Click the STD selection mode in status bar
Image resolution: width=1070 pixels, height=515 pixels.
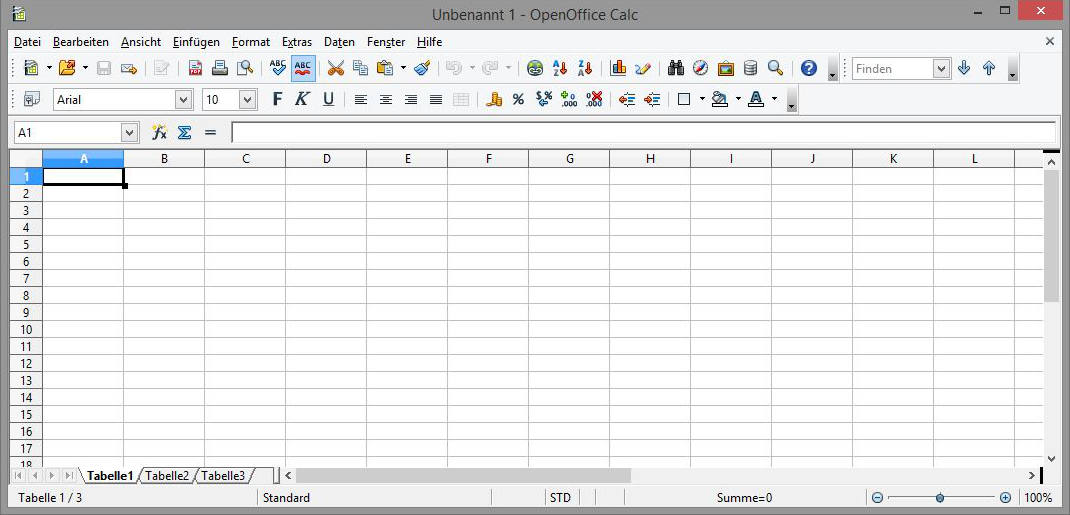click(x=560, y=497)
